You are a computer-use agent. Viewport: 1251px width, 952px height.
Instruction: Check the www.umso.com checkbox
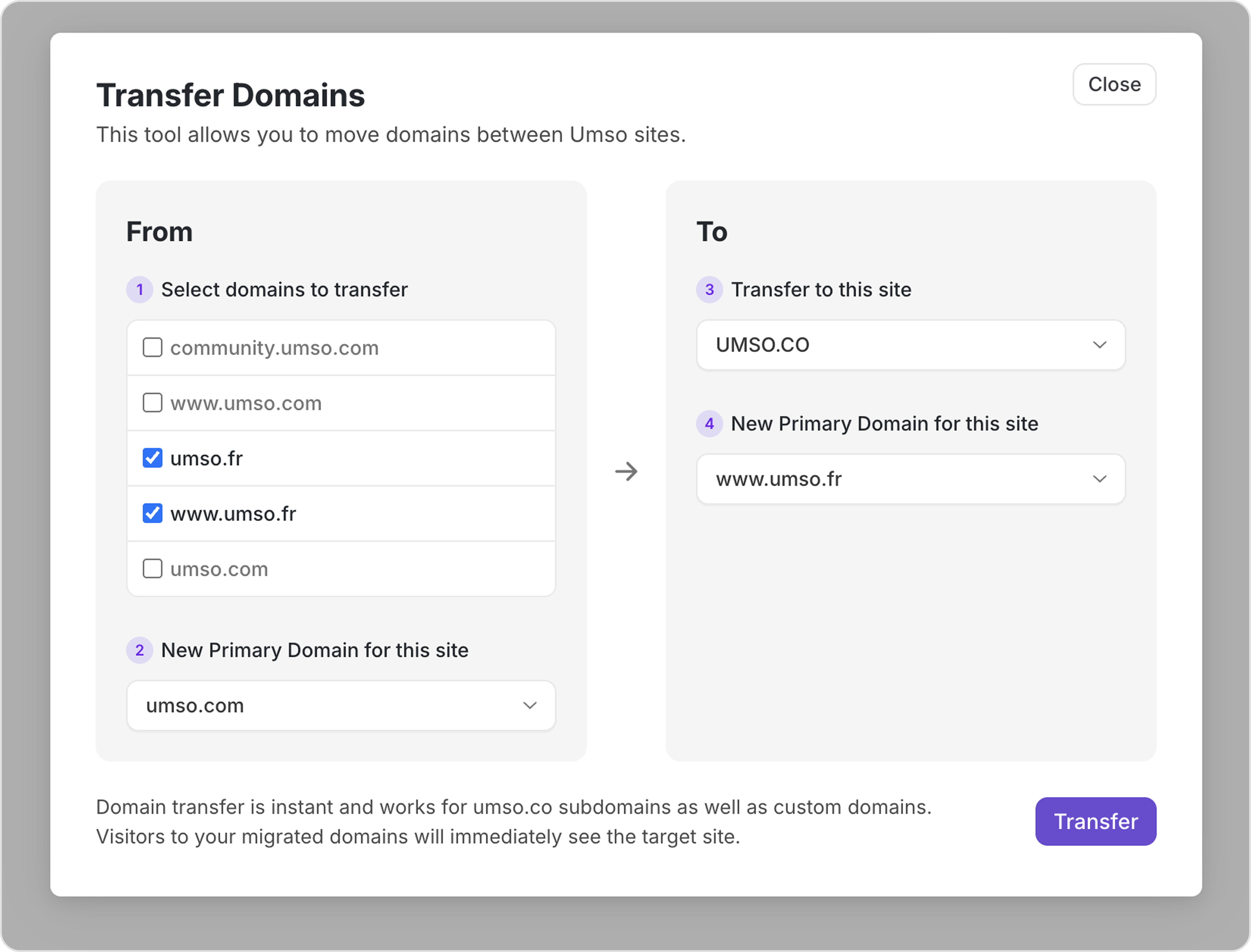click(152, 403)
